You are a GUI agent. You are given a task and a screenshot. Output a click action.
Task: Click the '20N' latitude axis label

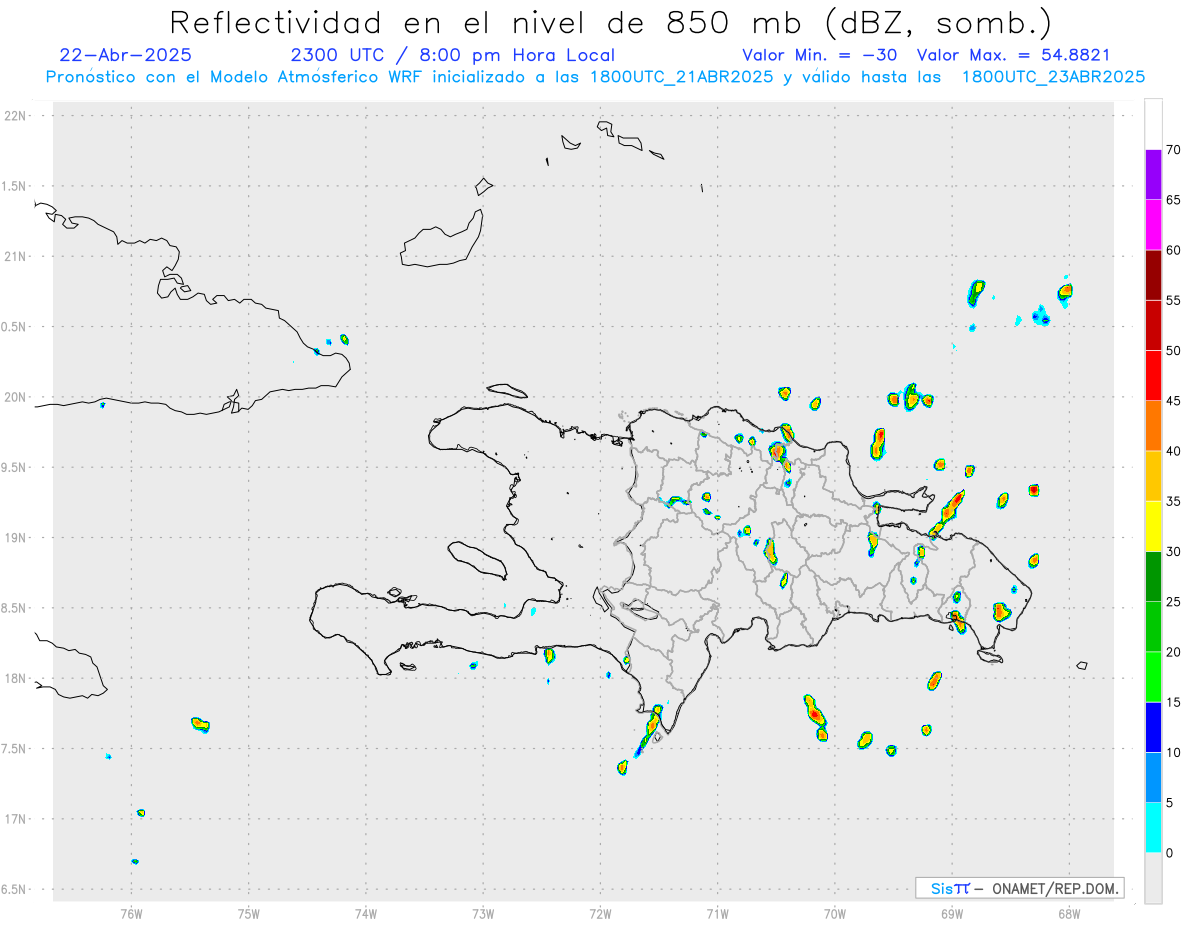coord(16,397)
